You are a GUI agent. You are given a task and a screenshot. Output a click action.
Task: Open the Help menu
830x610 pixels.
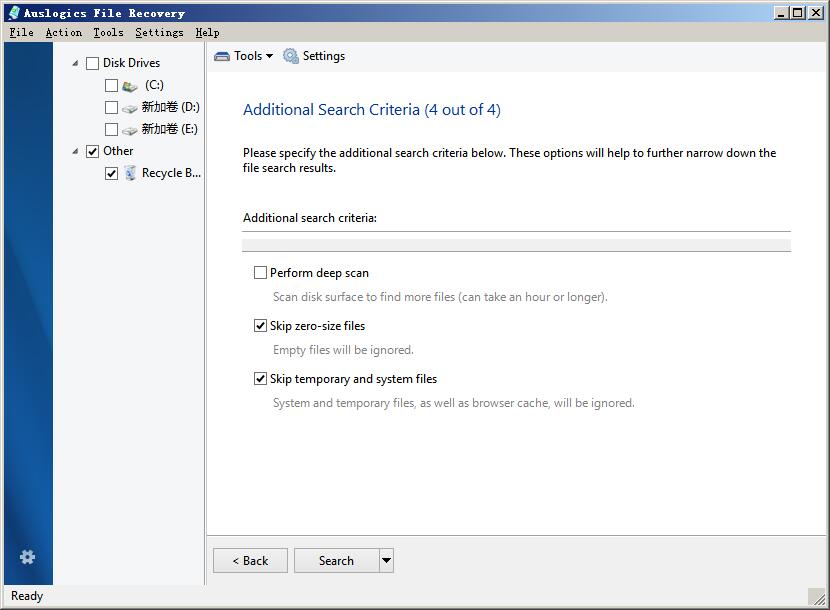point(208,32)
